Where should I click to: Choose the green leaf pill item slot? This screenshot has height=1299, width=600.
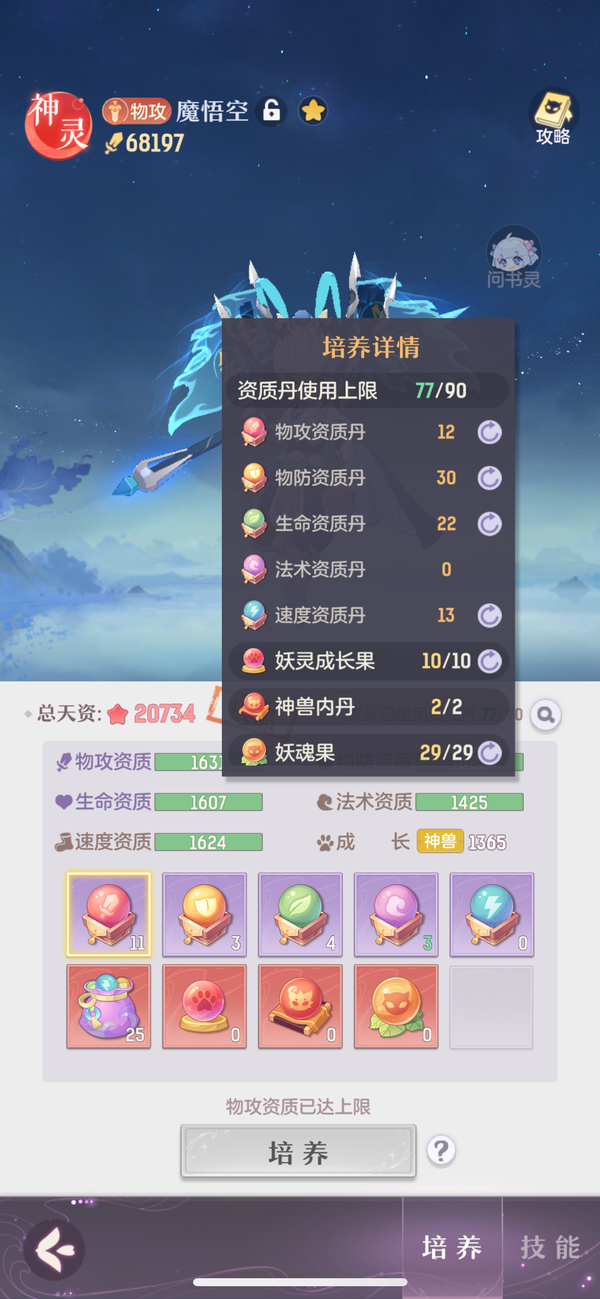pyautogui.click(x=300, y=914)
